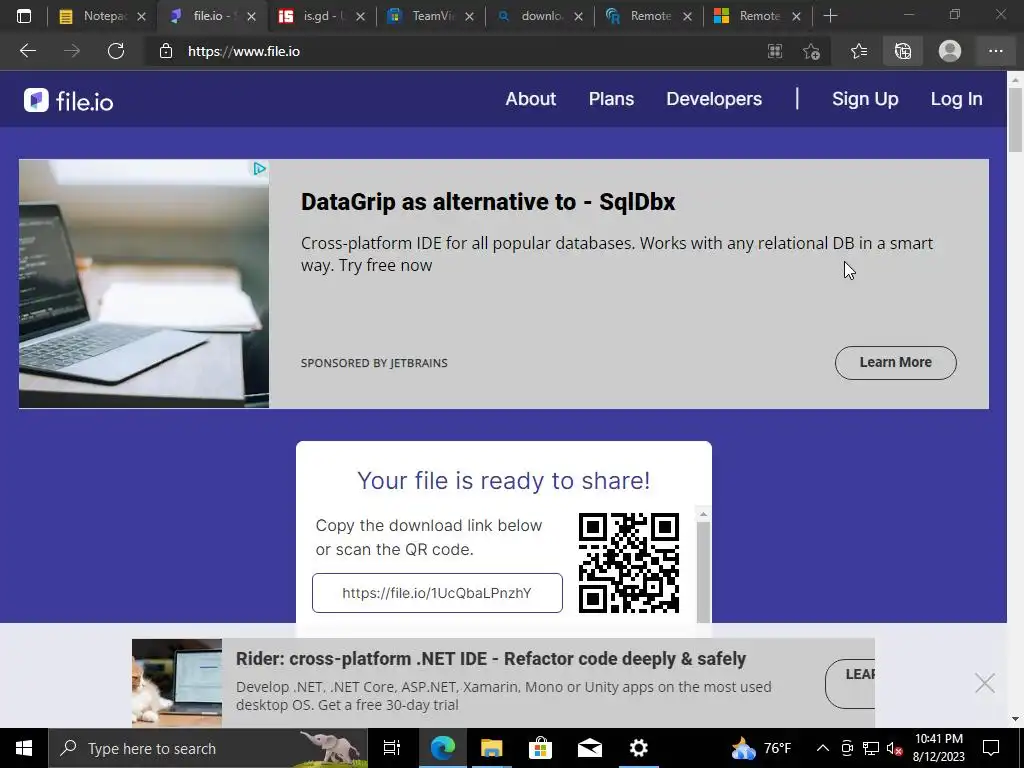This screenshot has width=1024, height=768.
Task: Click the Log In link
Action: [x=956, y=99]
